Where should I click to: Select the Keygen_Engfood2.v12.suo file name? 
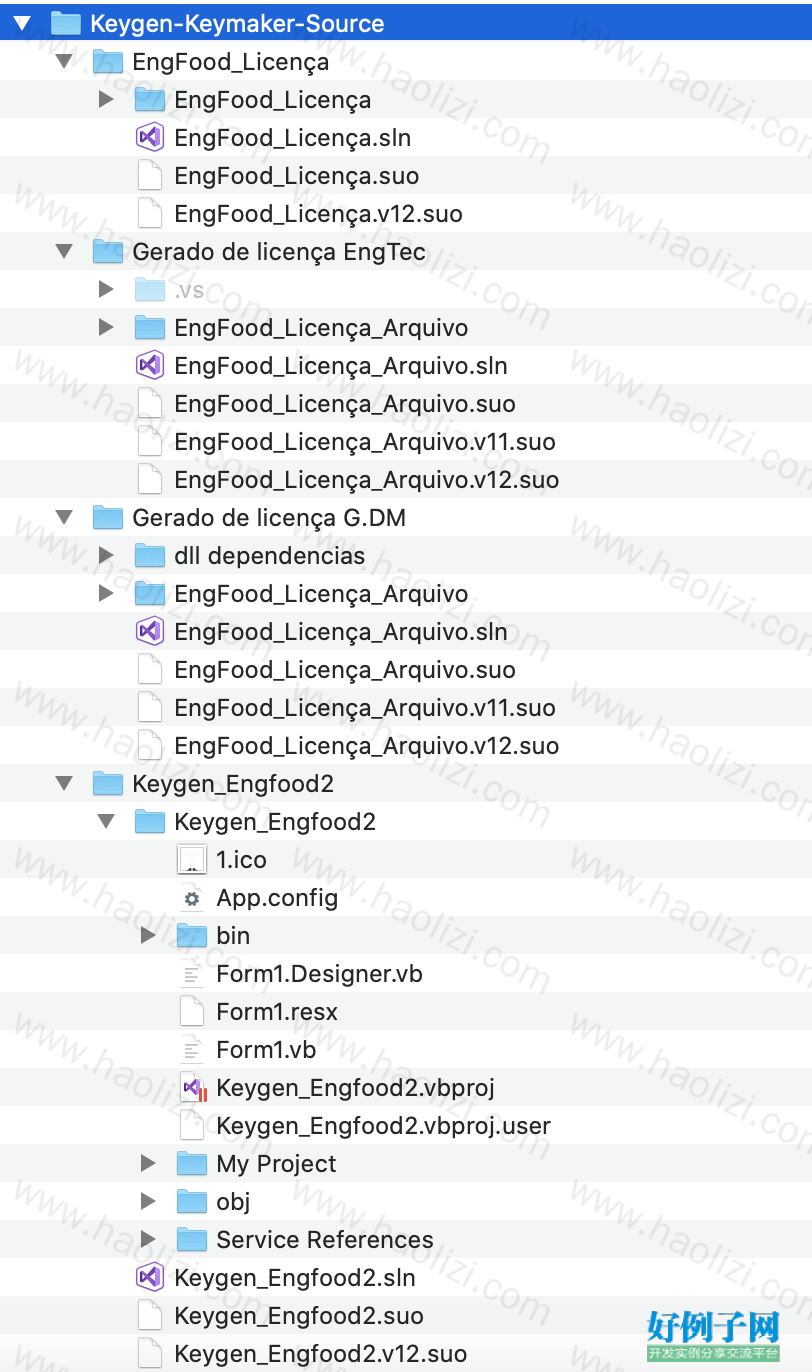coord(320,1354)
